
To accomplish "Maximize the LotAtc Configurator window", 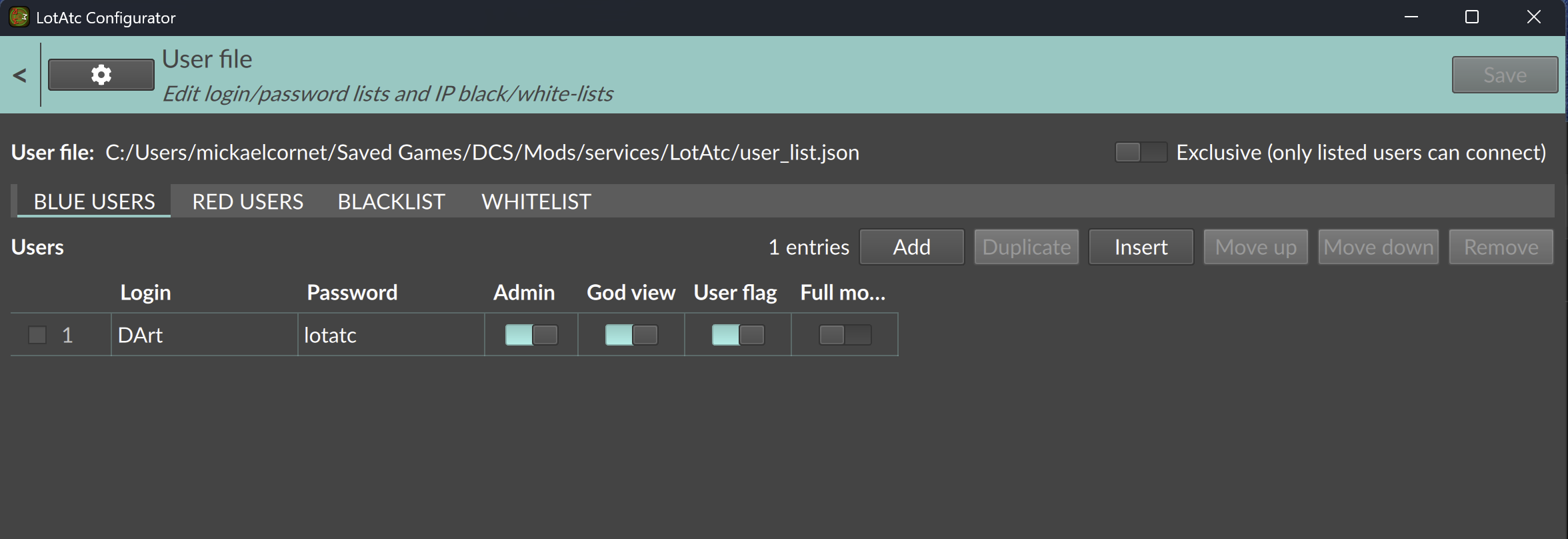I will pos(1472,17).
